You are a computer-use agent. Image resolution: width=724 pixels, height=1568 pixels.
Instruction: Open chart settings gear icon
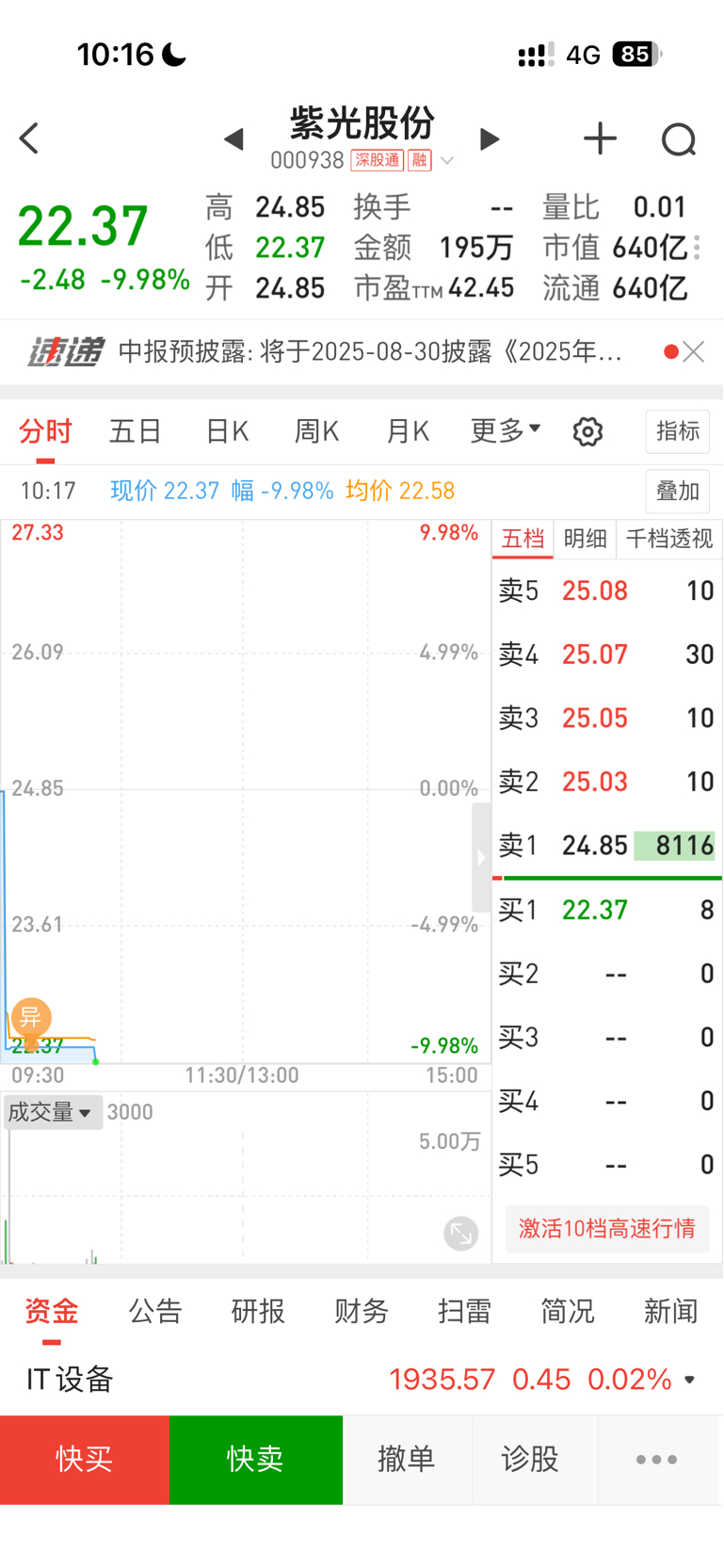pos(587,431)
